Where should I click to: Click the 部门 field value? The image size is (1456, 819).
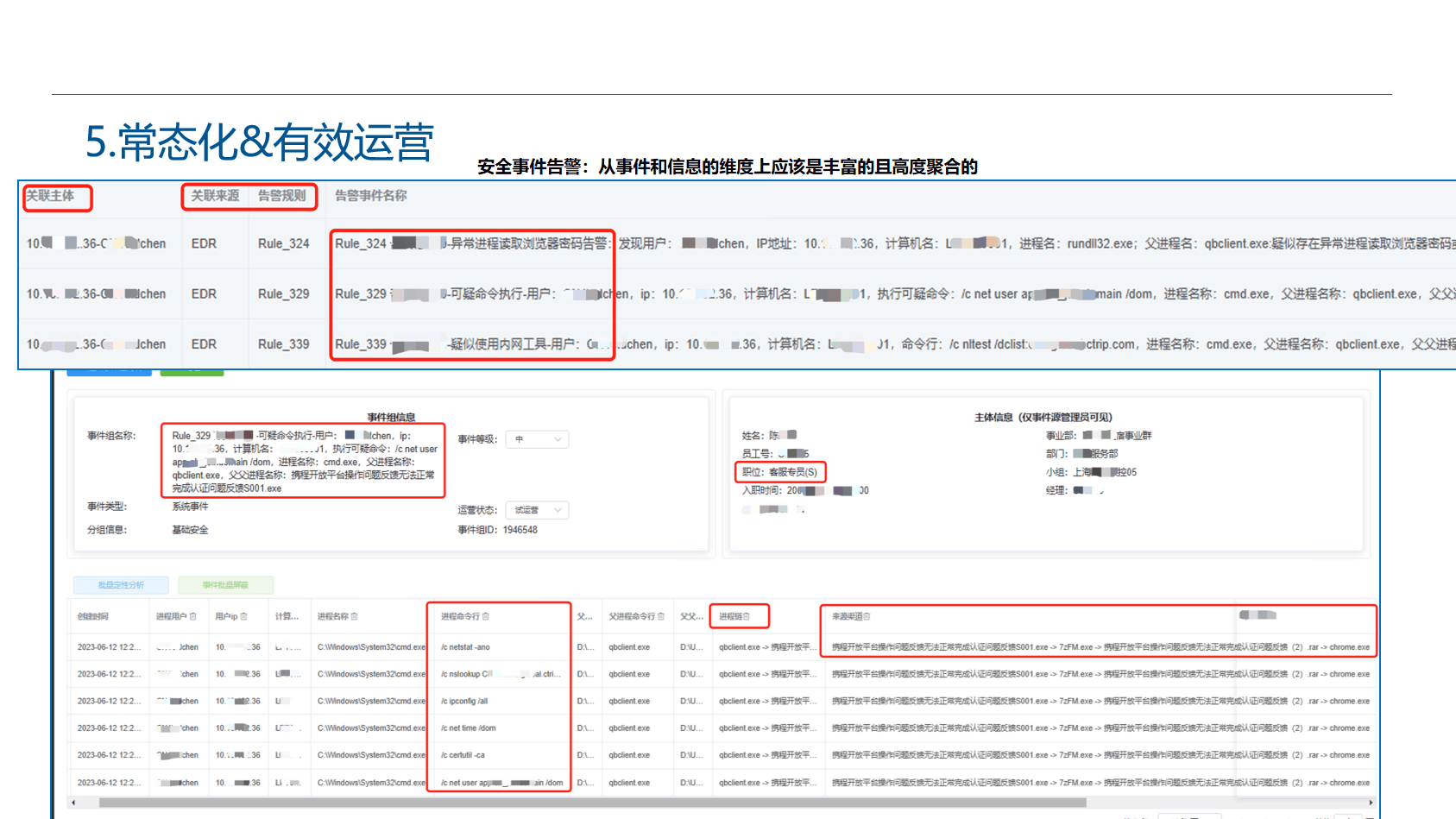[1095, 454]
